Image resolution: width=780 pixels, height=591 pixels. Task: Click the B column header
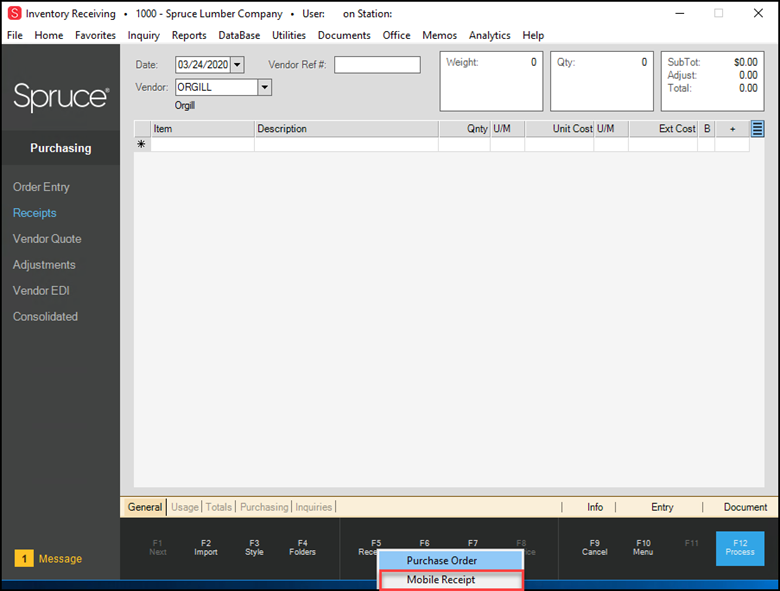tap(707, 129)
